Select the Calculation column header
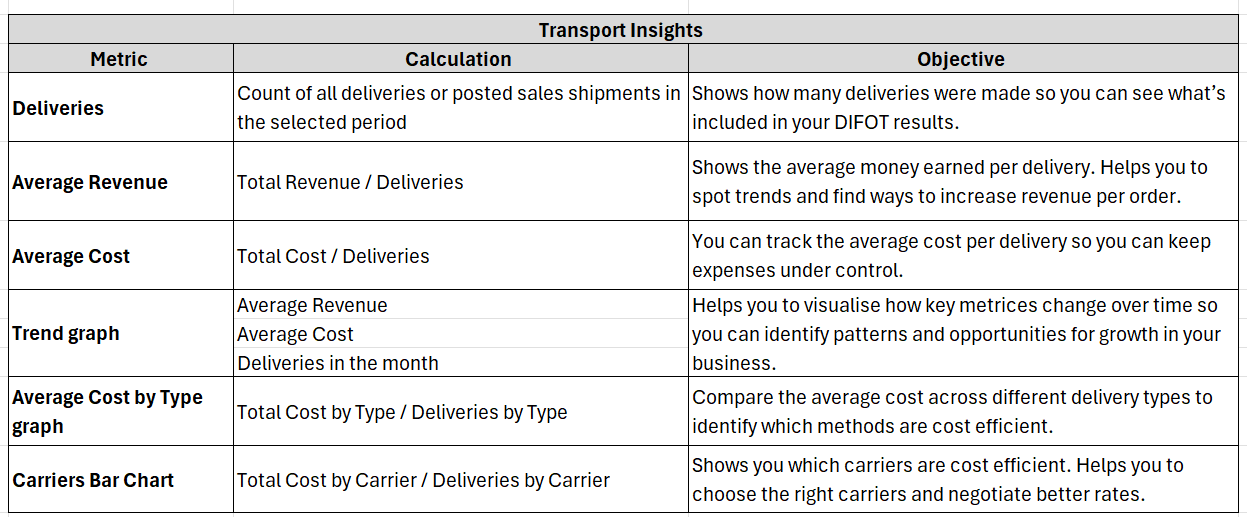The image size is (1247, 517). [458, 59]
